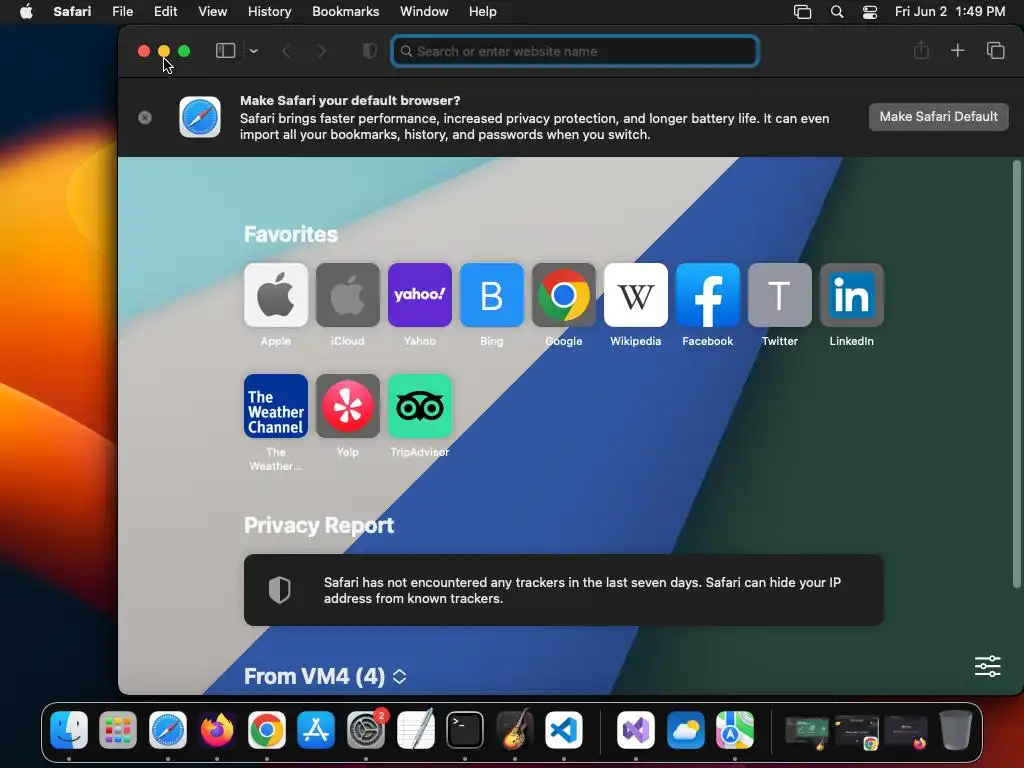Open the Bing favorite
The width and height of the screenshot is (1024, 768).
(x=492, y=295)
